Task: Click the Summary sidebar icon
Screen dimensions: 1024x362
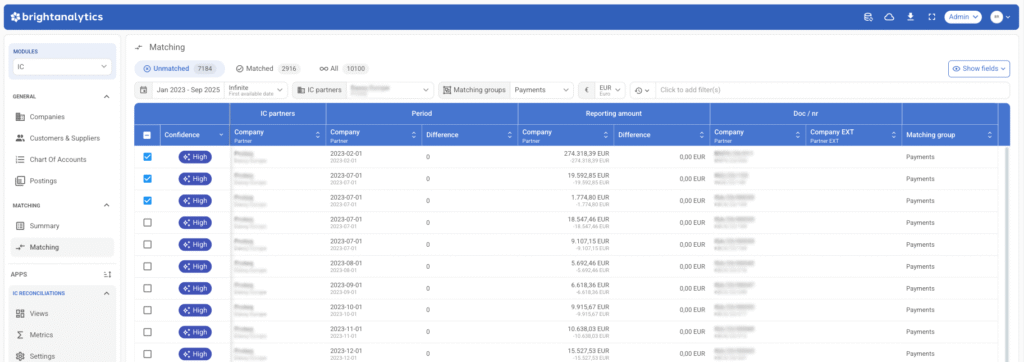Action: tap(20, 226)
